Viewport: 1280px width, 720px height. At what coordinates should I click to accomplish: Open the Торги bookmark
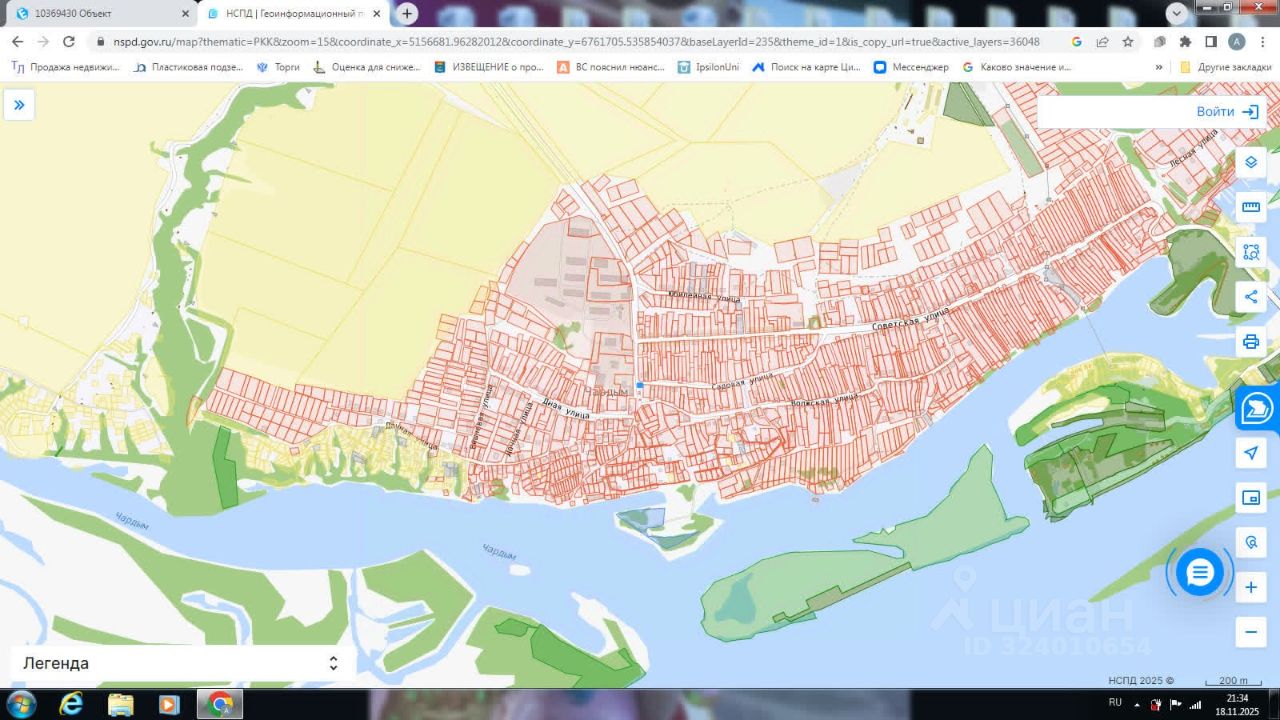pyautogui.click(x=278, y=67)
